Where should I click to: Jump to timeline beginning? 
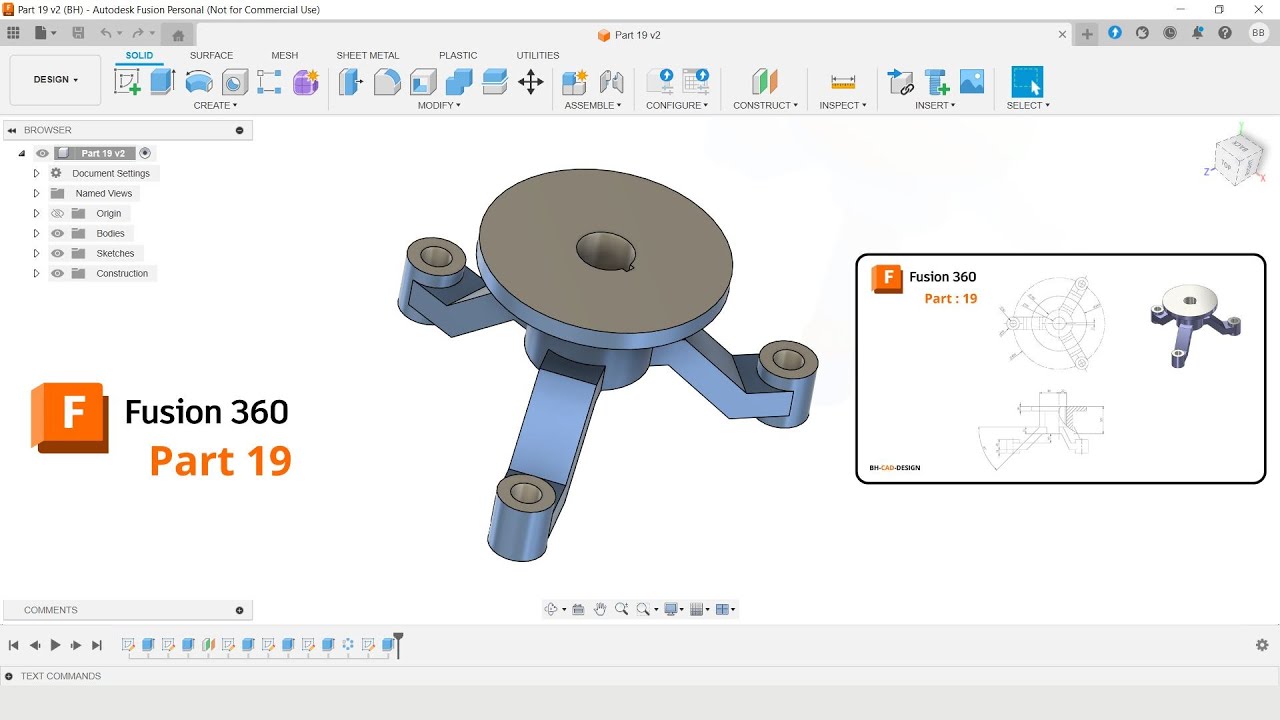click(x=13, y=645)
